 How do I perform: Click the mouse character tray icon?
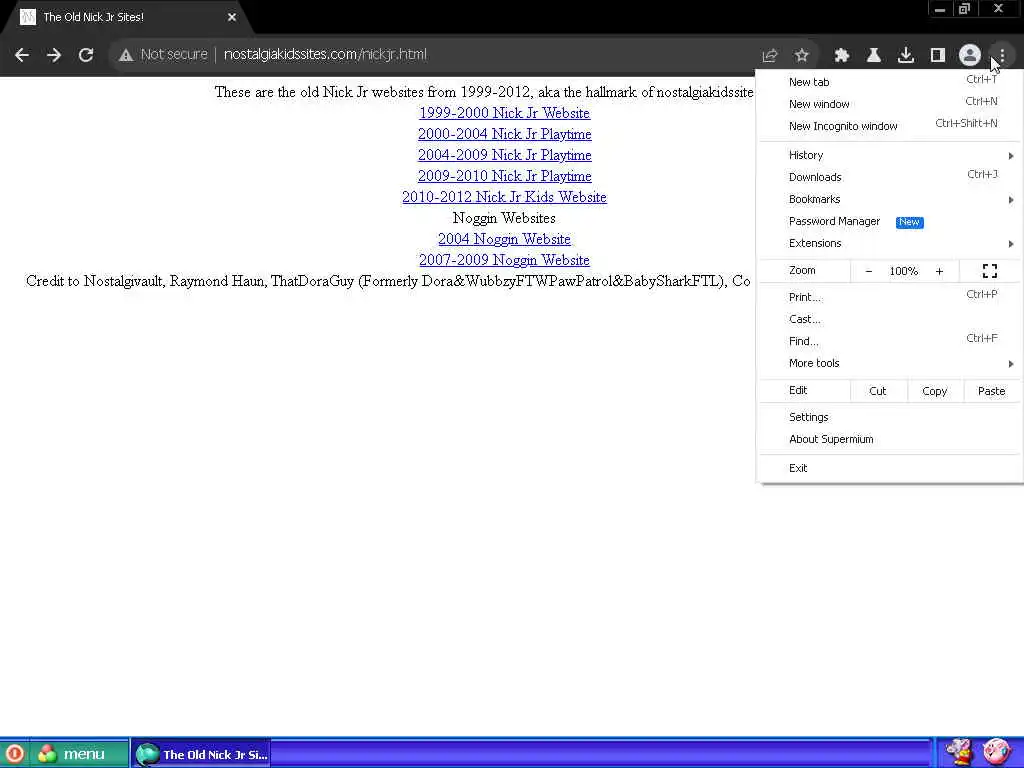(960, 753)
